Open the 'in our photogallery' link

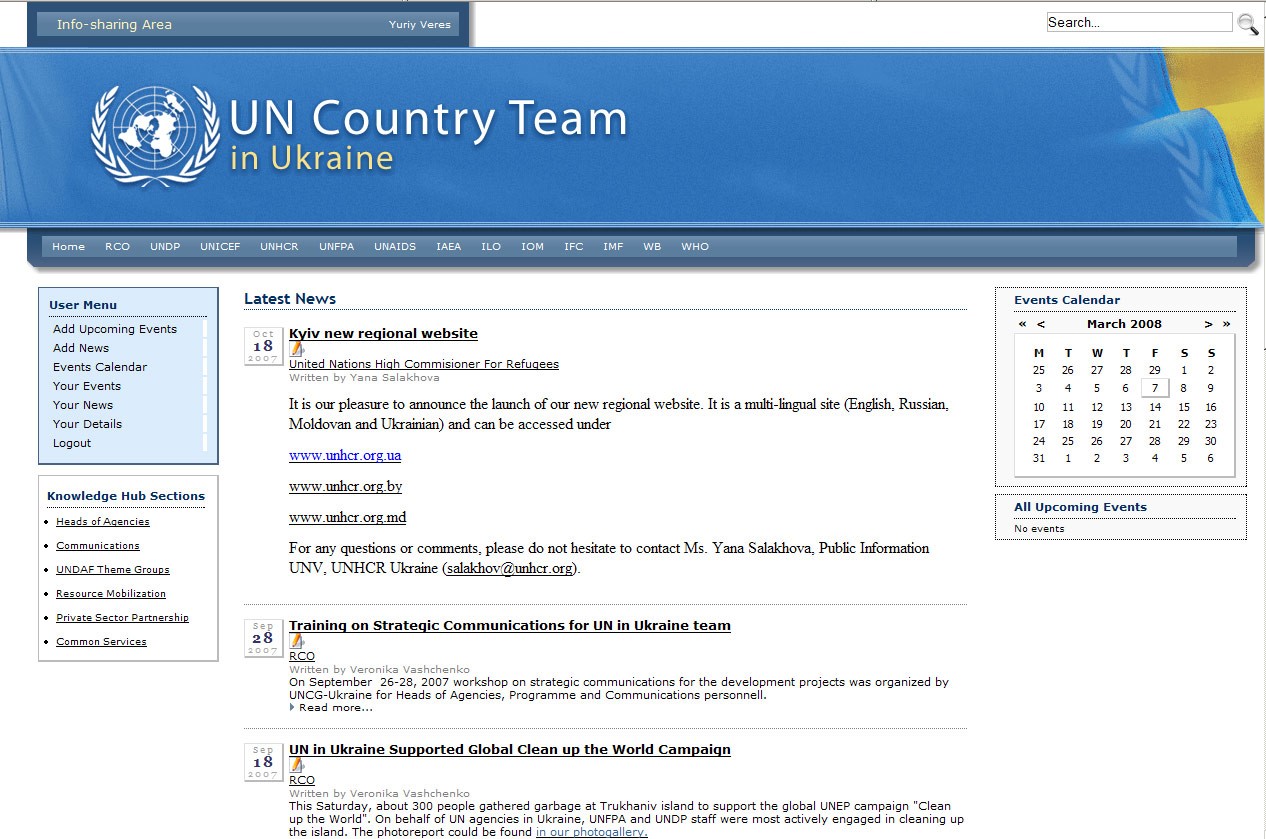point(591,832)
